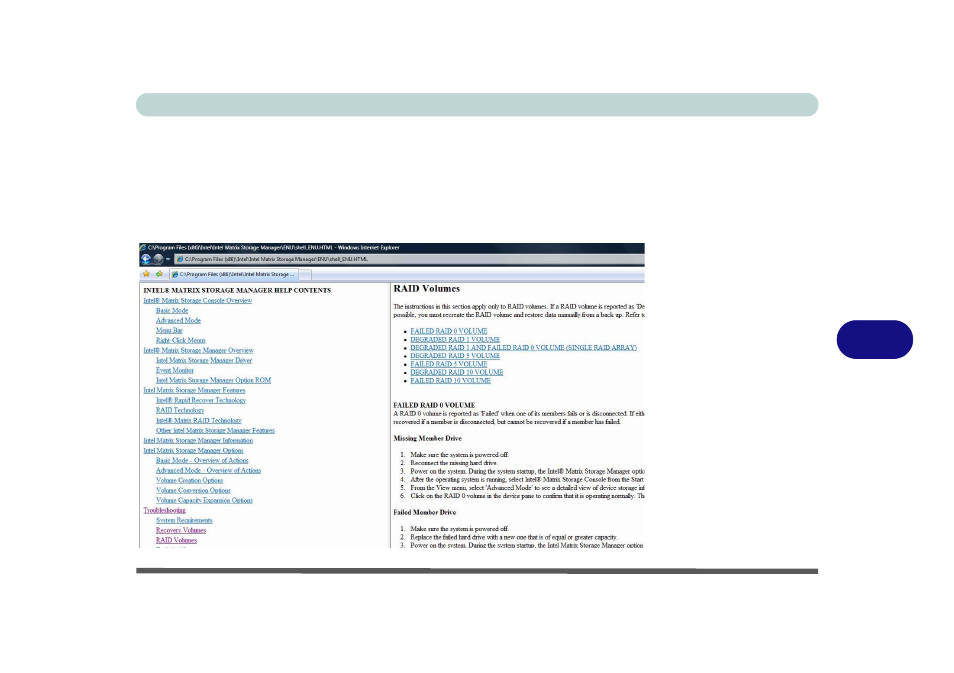Click the address bar with shell_ENU.HTML path
Viewport: 954px width, 673px height.
[x=409, y=259]
